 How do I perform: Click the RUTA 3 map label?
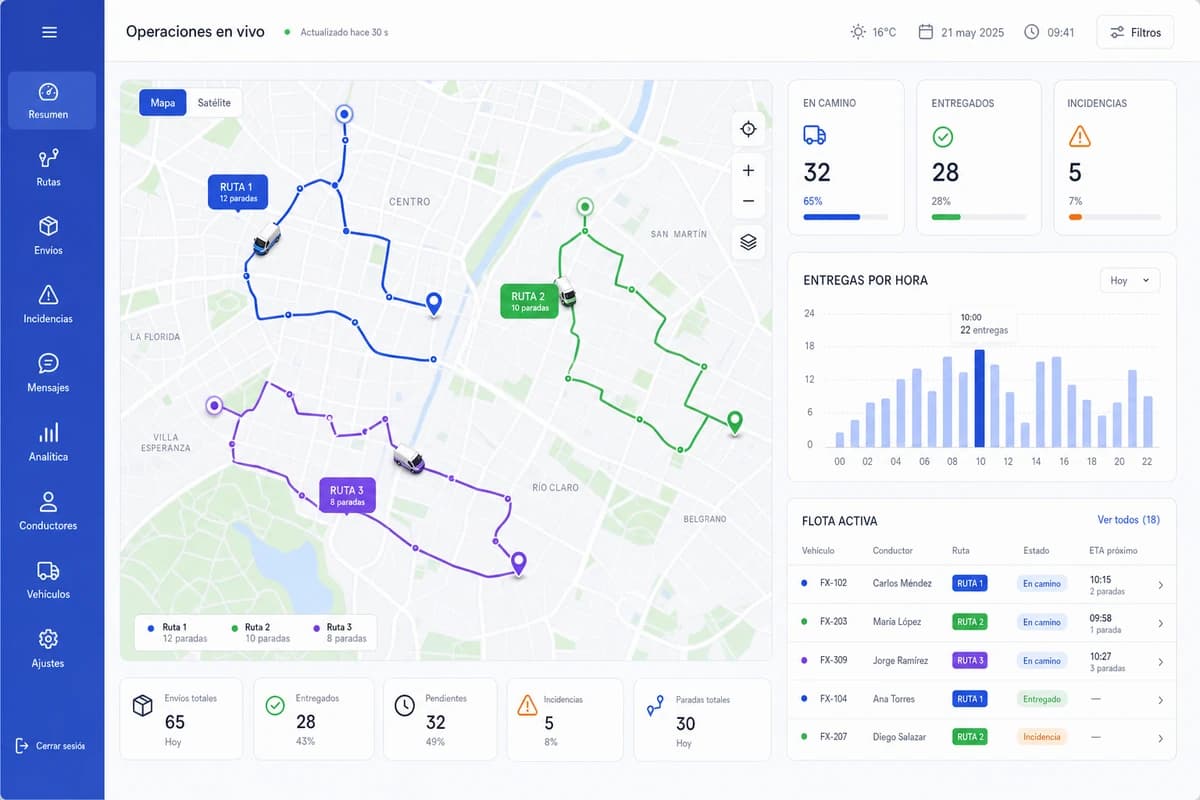pos(348,495)
